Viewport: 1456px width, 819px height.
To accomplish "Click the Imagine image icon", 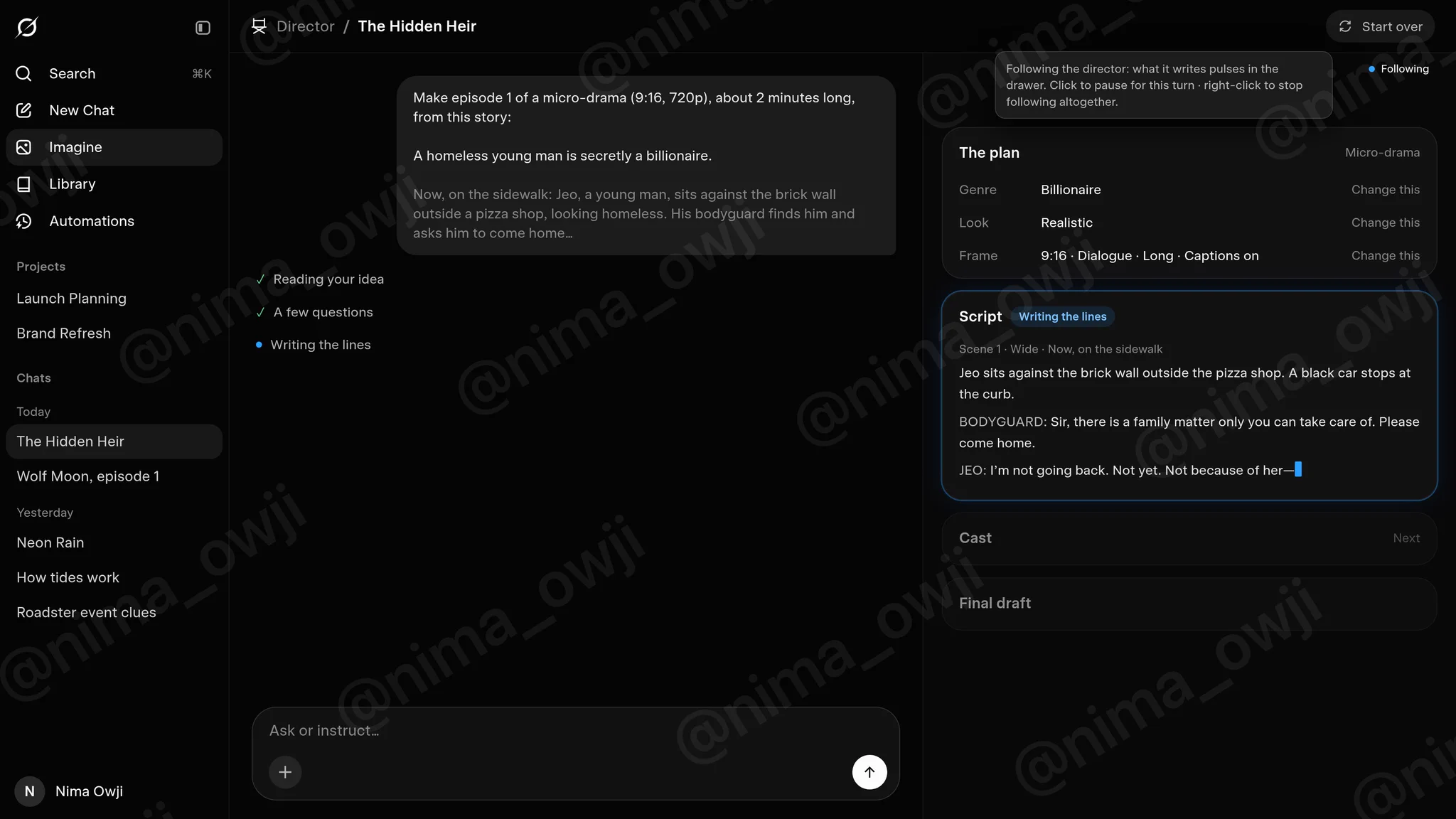I will pos(23,147).
